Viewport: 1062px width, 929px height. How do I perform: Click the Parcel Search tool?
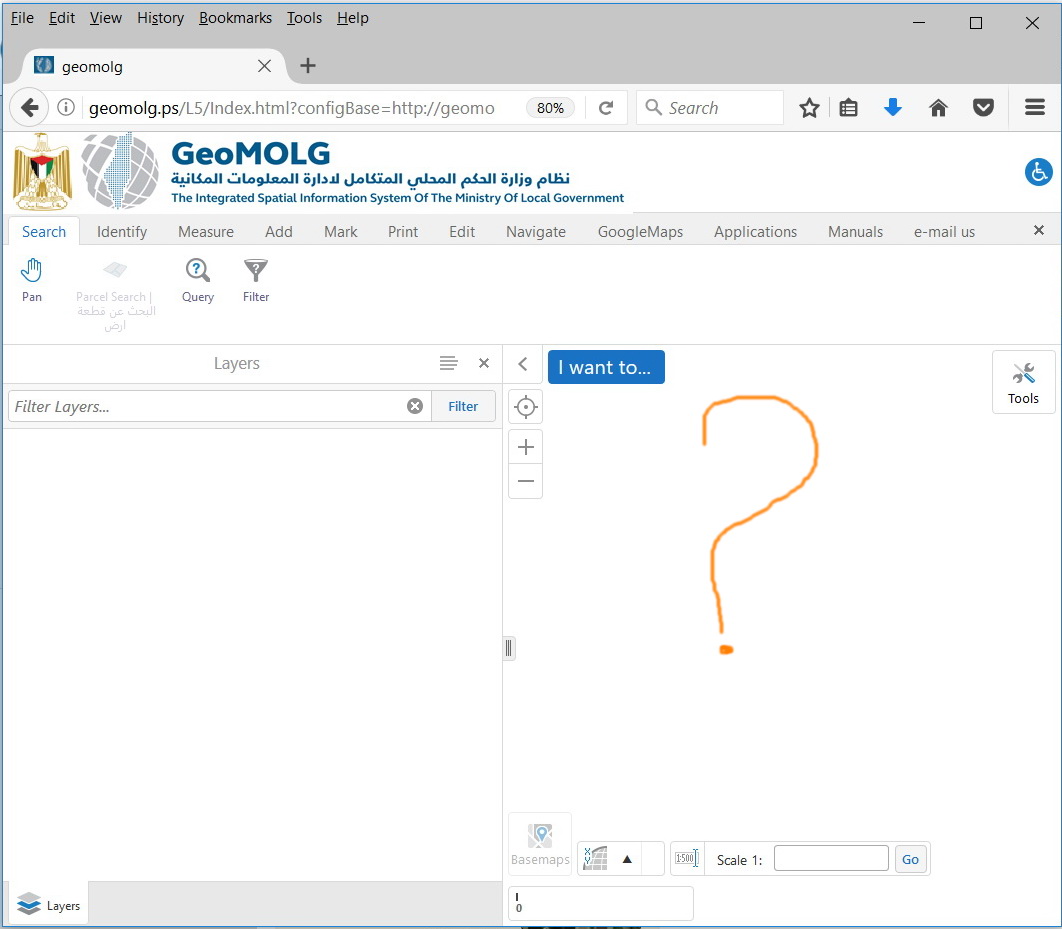116,295
